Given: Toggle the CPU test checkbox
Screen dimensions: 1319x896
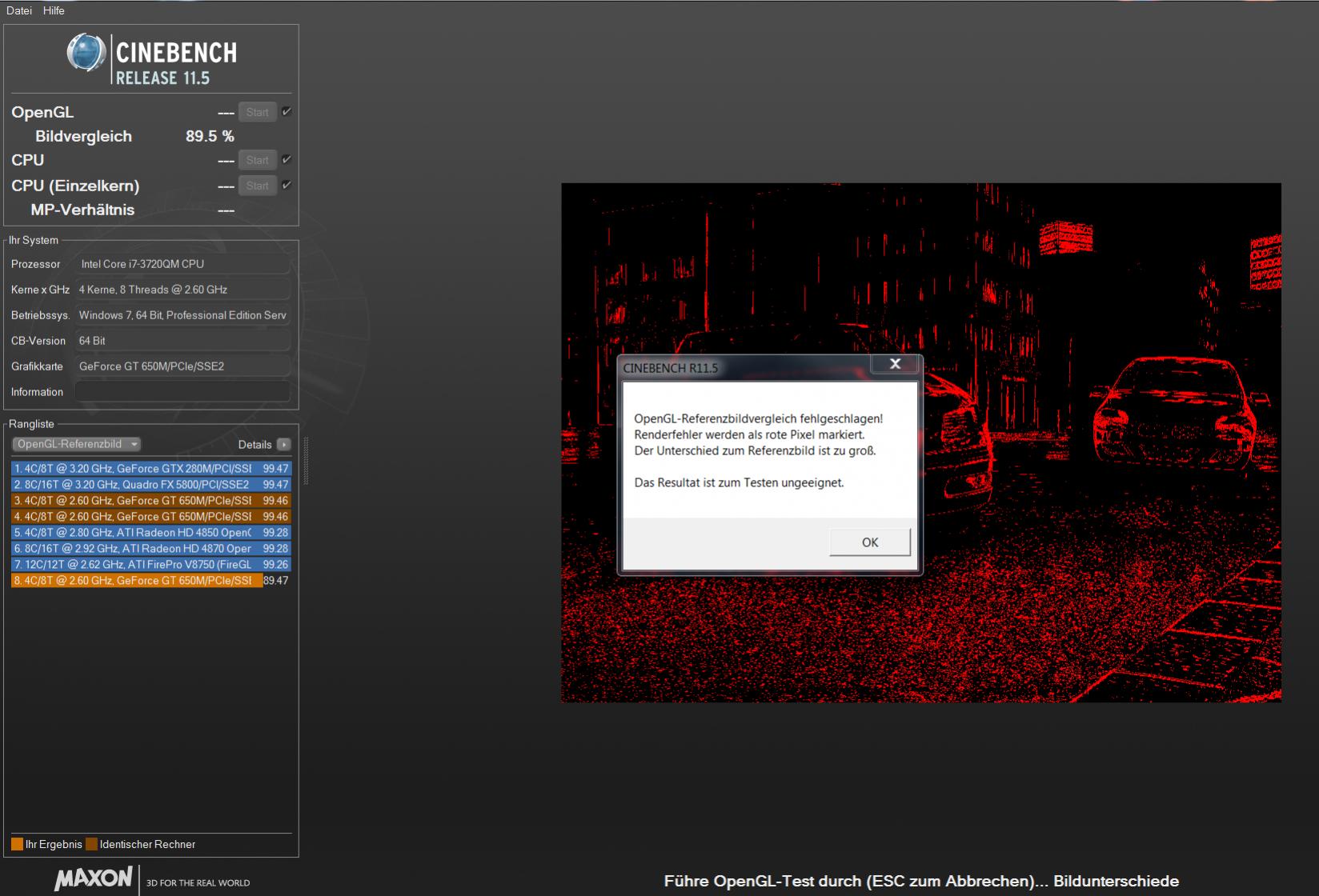Looking at the screenshot, I should click(287, 160).
